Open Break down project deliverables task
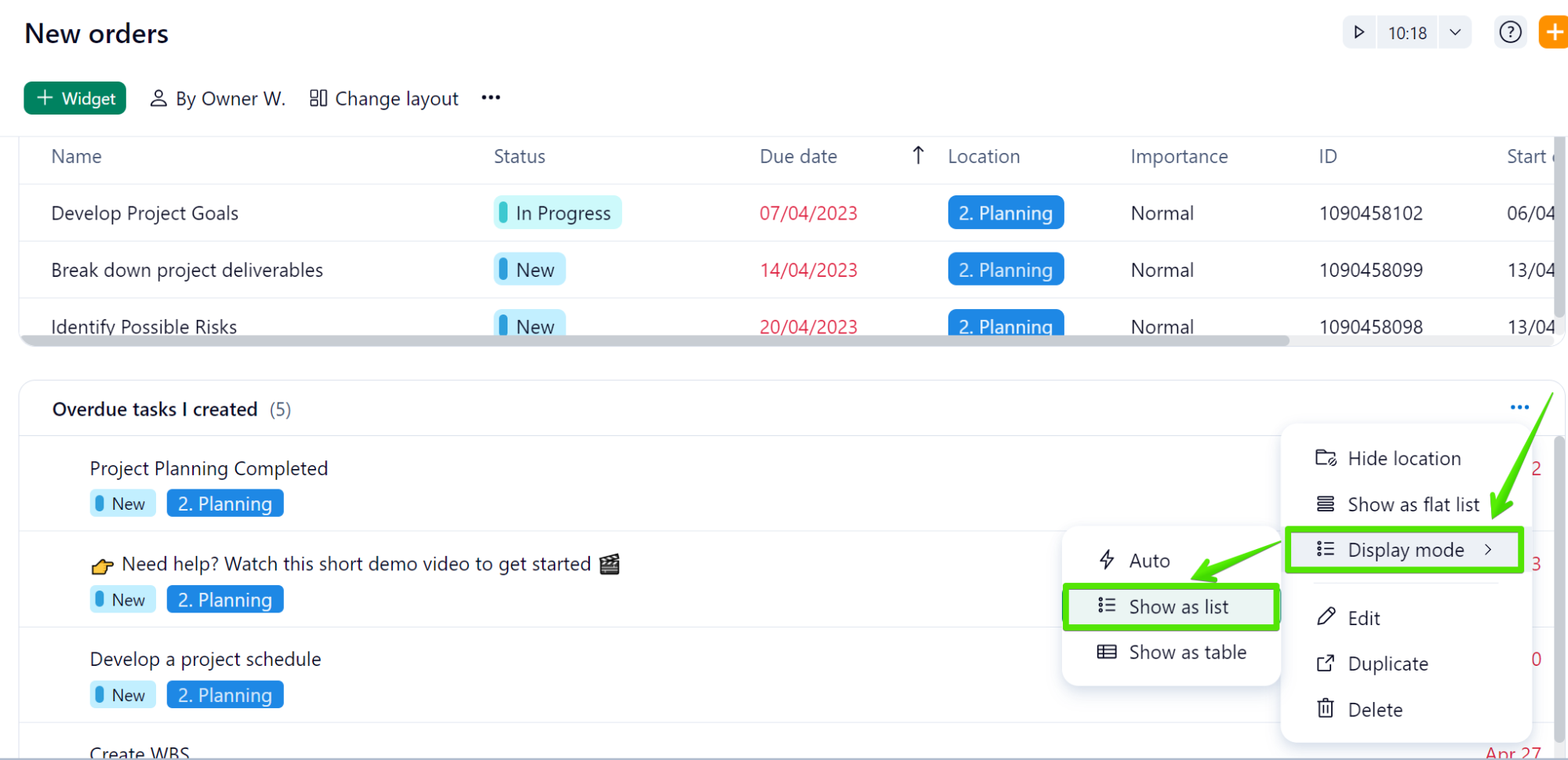Screen dimensions: 1568x760 [187, 271]
